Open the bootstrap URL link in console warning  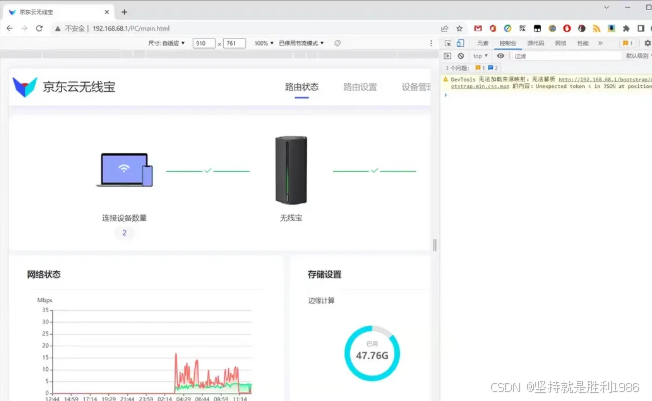coord(605,79)
